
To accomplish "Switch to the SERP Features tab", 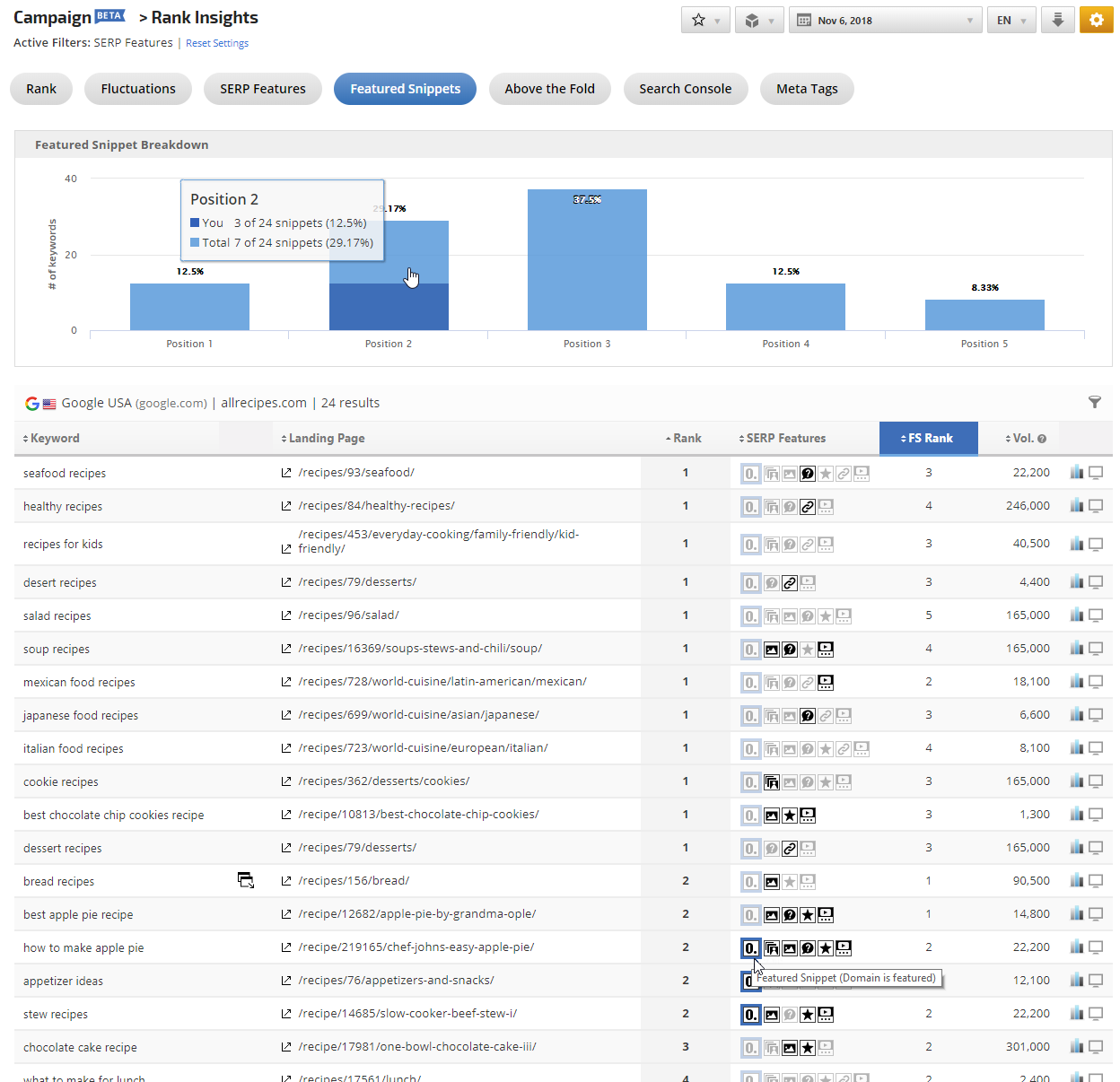I will tap(262, 89).
